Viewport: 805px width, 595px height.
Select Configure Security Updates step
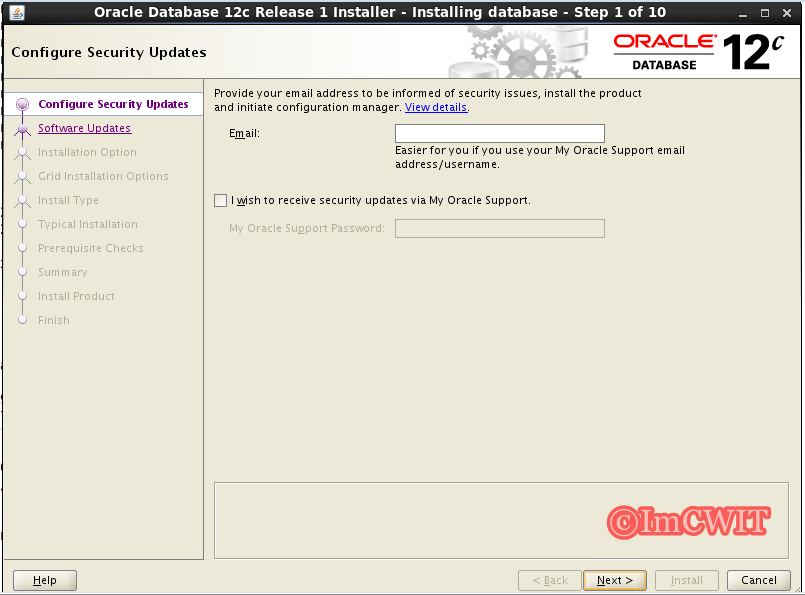click(x=113, y=104)
